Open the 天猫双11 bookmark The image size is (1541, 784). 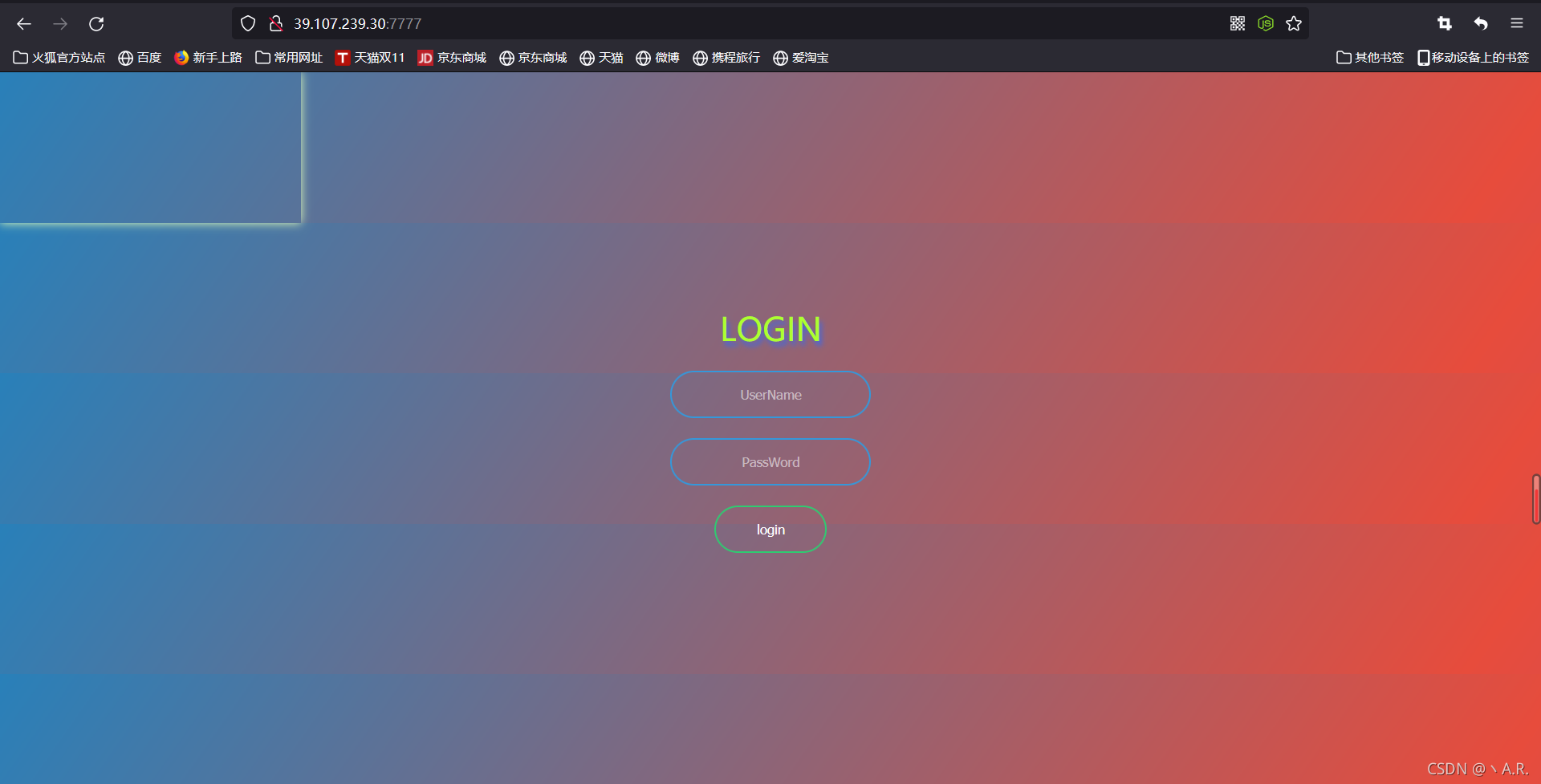(x=370, y=58)
